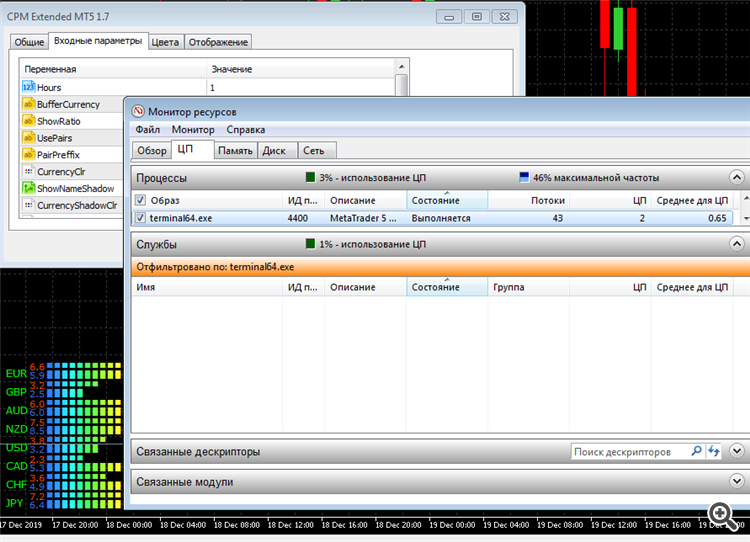750x542 pixels.
Task: Click the Hours value cell showing 1
Action: point(300,88)
